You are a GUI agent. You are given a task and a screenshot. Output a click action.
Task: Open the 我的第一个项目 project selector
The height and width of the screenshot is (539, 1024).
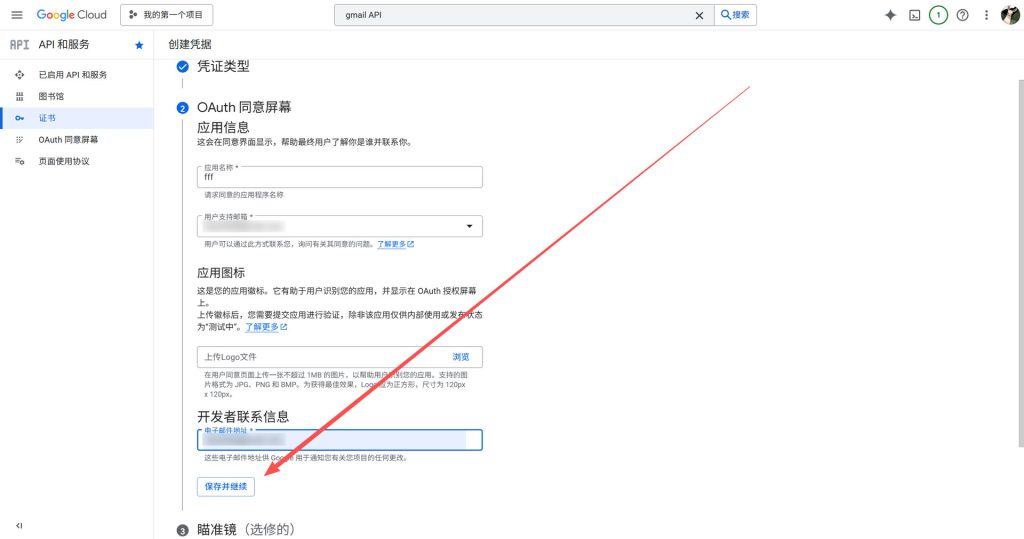(x=166, y=15)
